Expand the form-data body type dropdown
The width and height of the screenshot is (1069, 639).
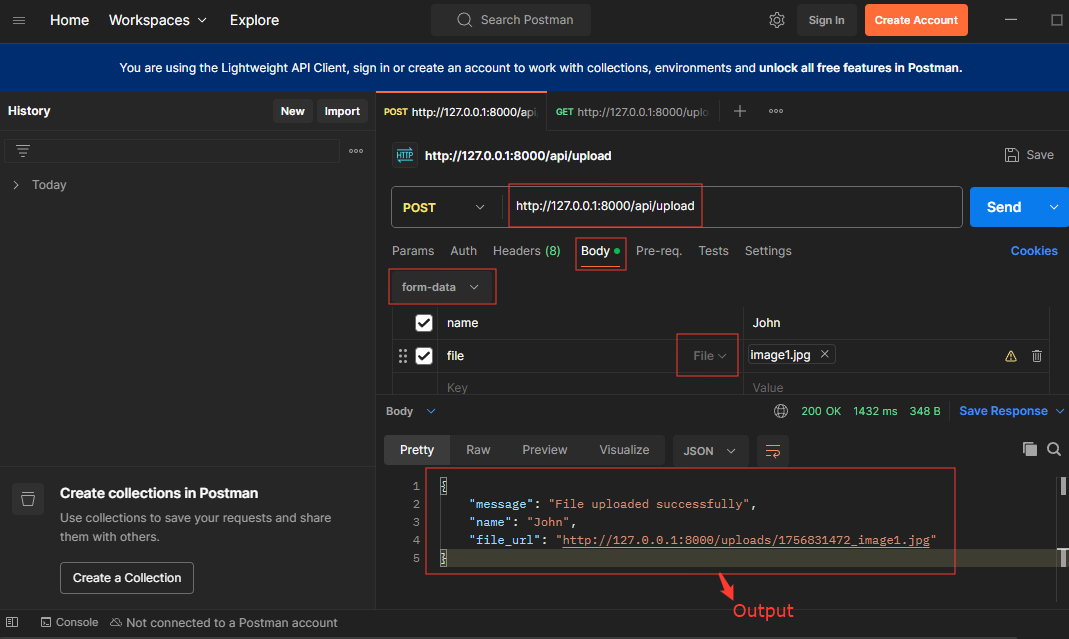pyautogui.click(x=441, y=287)
